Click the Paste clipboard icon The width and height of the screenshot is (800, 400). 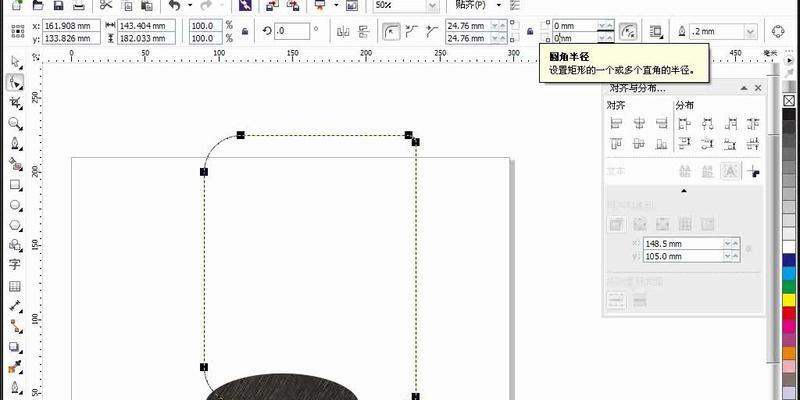pos(147,6)
